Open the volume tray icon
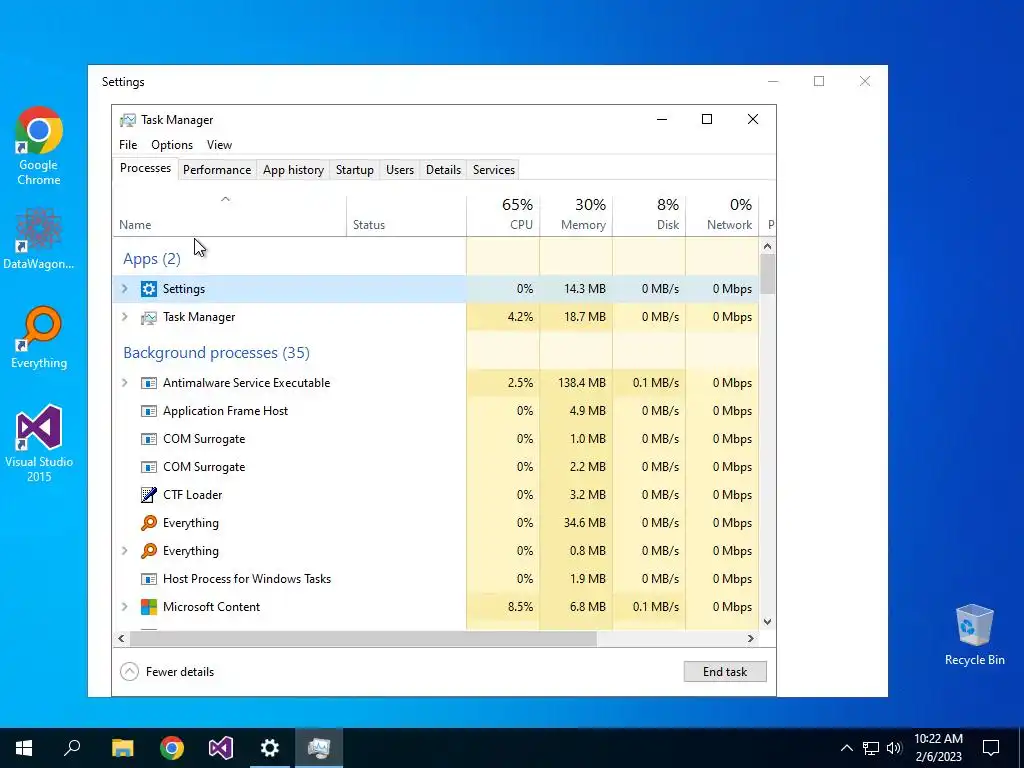 point(894,748)
